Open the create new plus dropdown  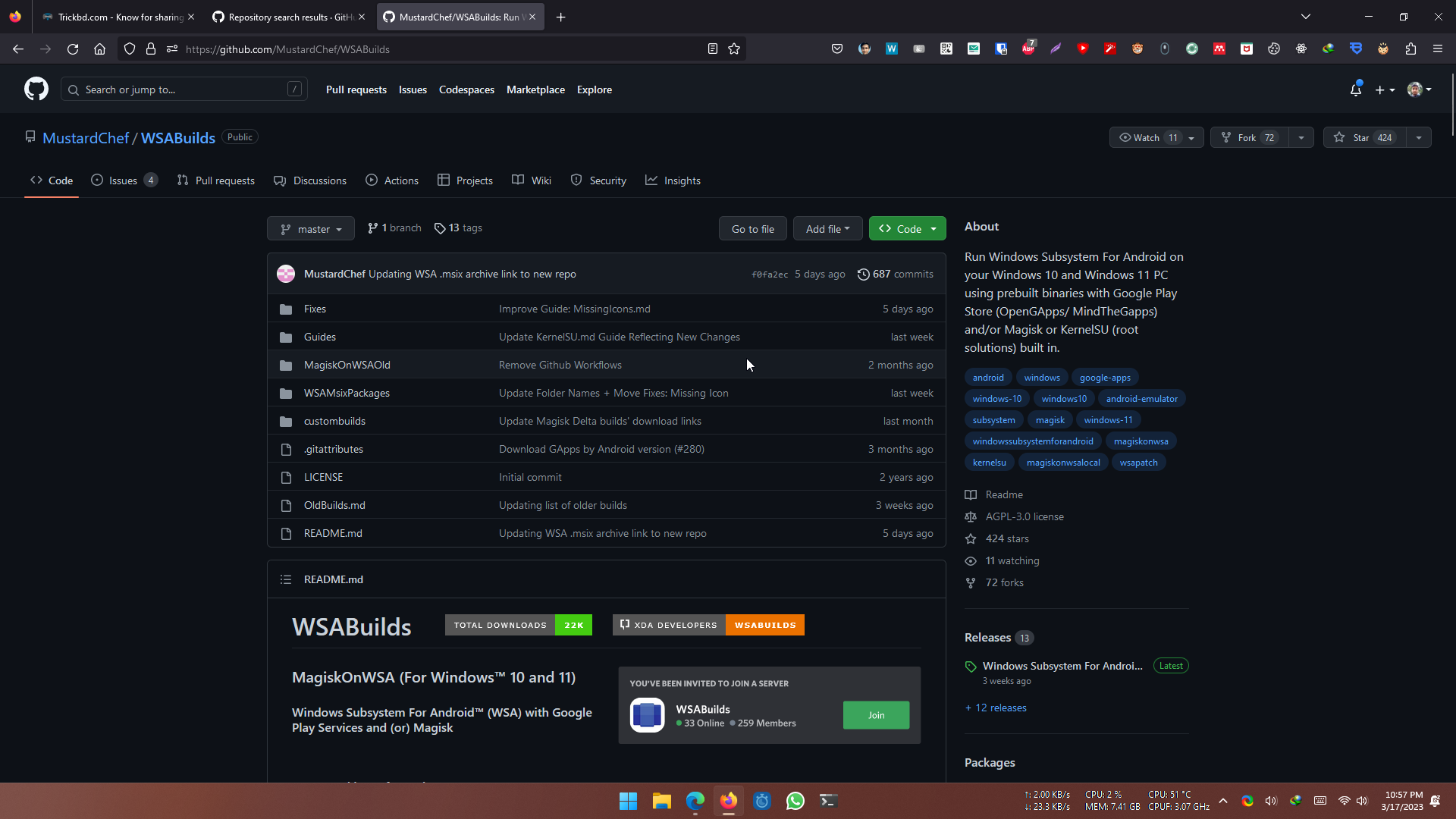click(x=1385, y=89)
